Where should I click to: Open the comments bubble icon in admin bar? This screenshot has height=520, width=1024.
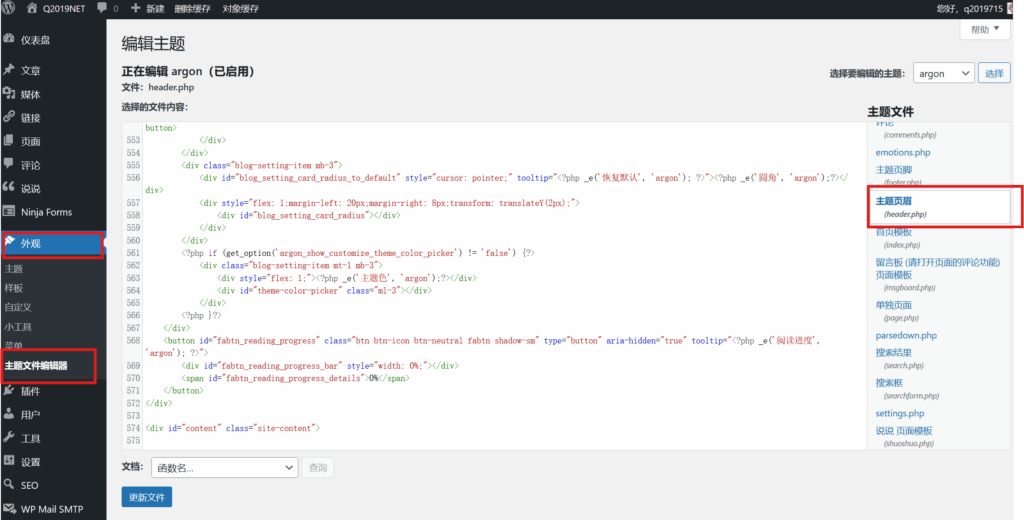tap(103, 8)
